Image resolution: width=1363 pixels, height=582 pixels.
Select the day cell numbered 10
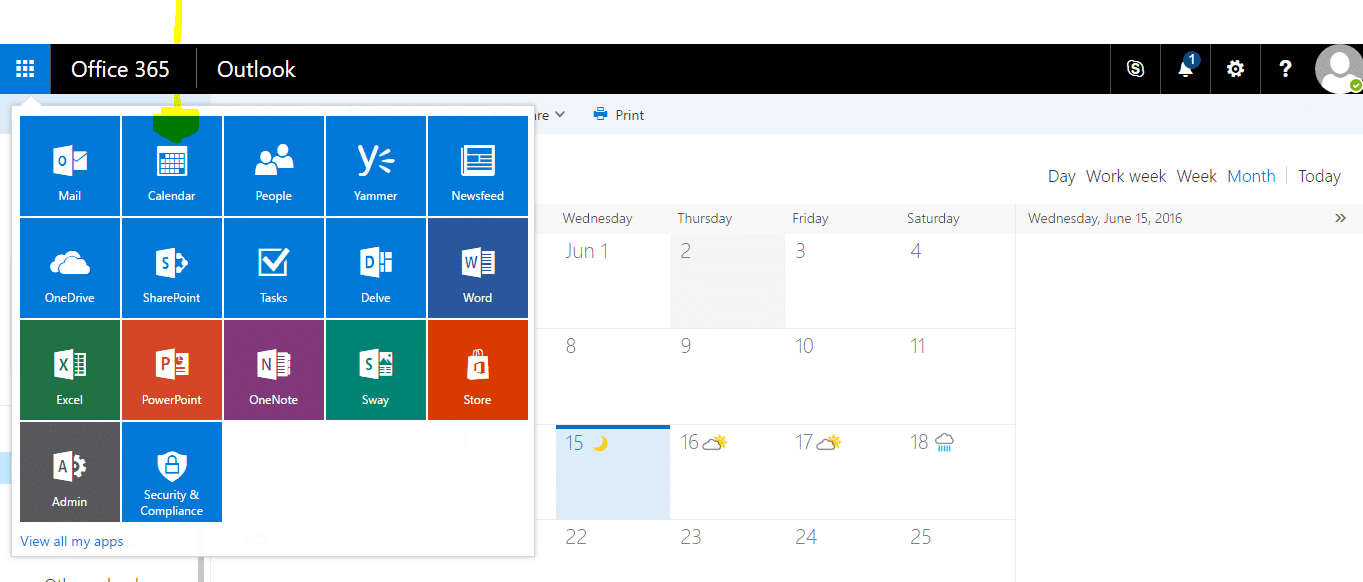[x=842, y=376]
